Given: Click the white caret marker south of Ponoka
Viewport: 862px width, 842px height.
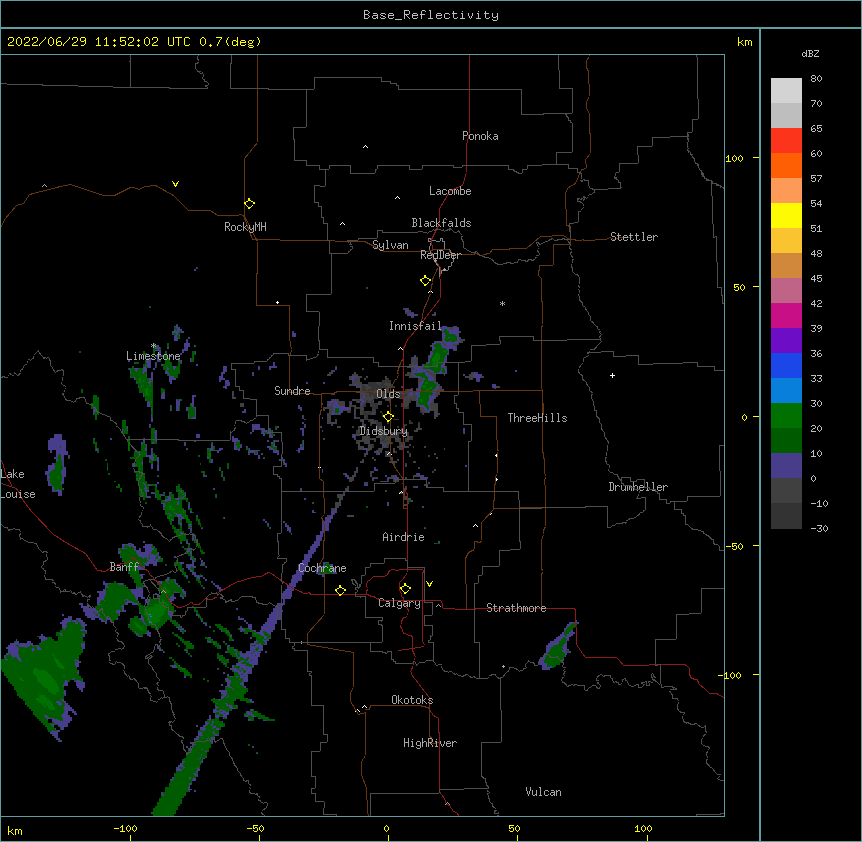Looking at the screenshot, I should tap(365, 147).
